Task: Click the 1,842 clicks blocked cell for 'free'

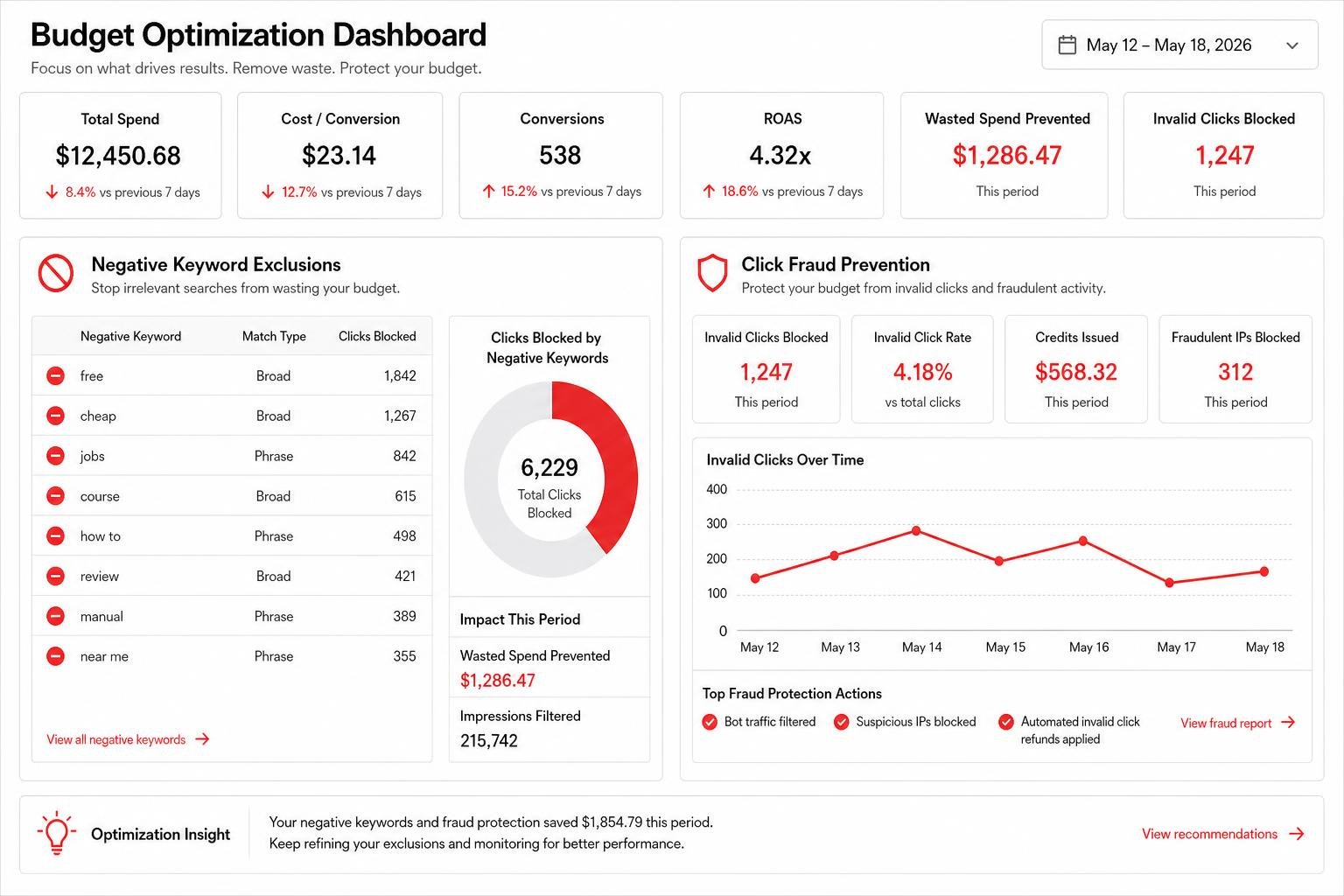Action: [400, 375]
